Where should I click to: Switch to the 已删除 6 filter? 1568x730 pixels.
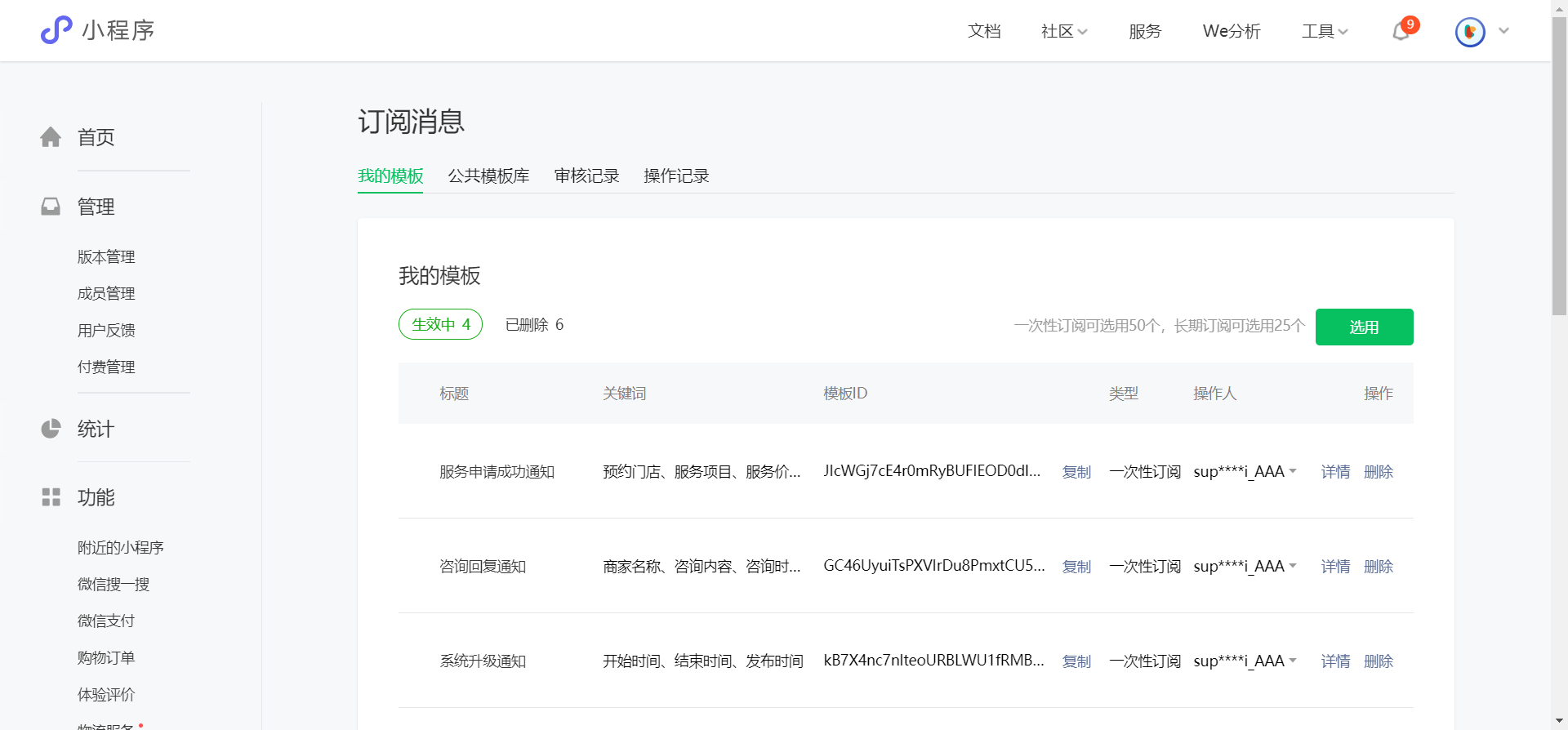[x=534, y=324]
